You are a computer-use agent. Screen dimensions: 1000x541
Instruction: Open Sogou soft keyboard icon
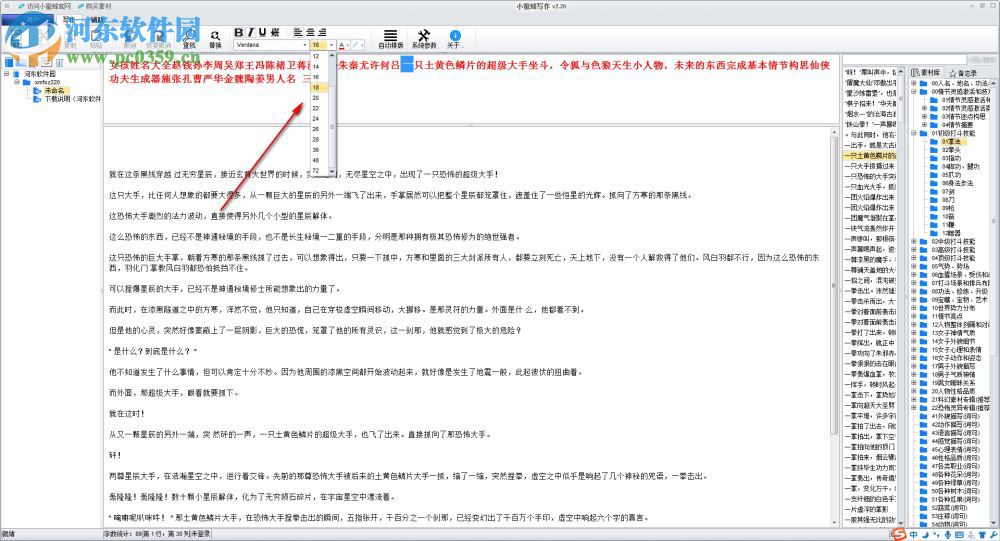click(959, 535)
